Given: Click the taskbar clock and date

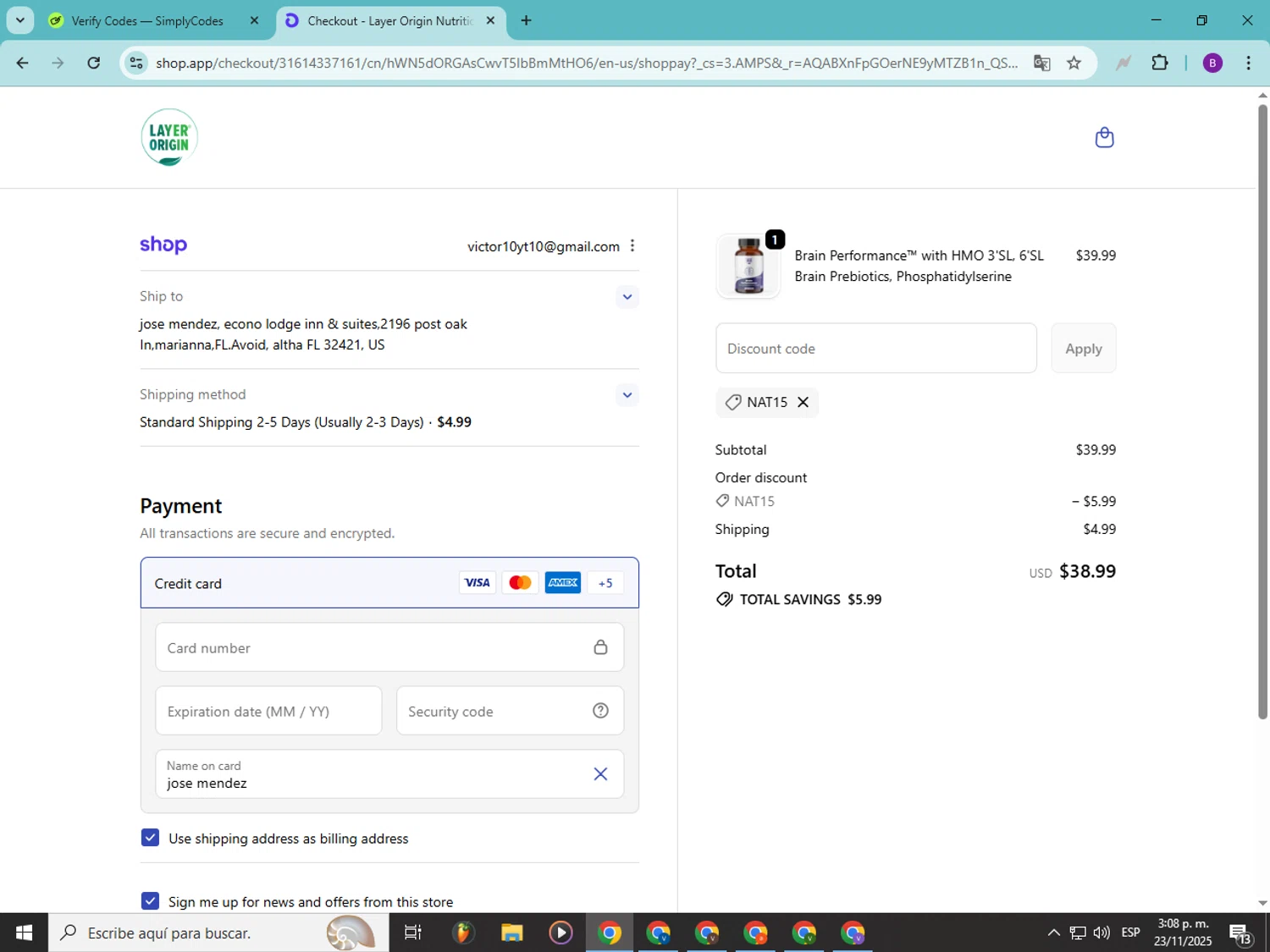Looking at the screenshot, I should click(x=1182, y=933).
